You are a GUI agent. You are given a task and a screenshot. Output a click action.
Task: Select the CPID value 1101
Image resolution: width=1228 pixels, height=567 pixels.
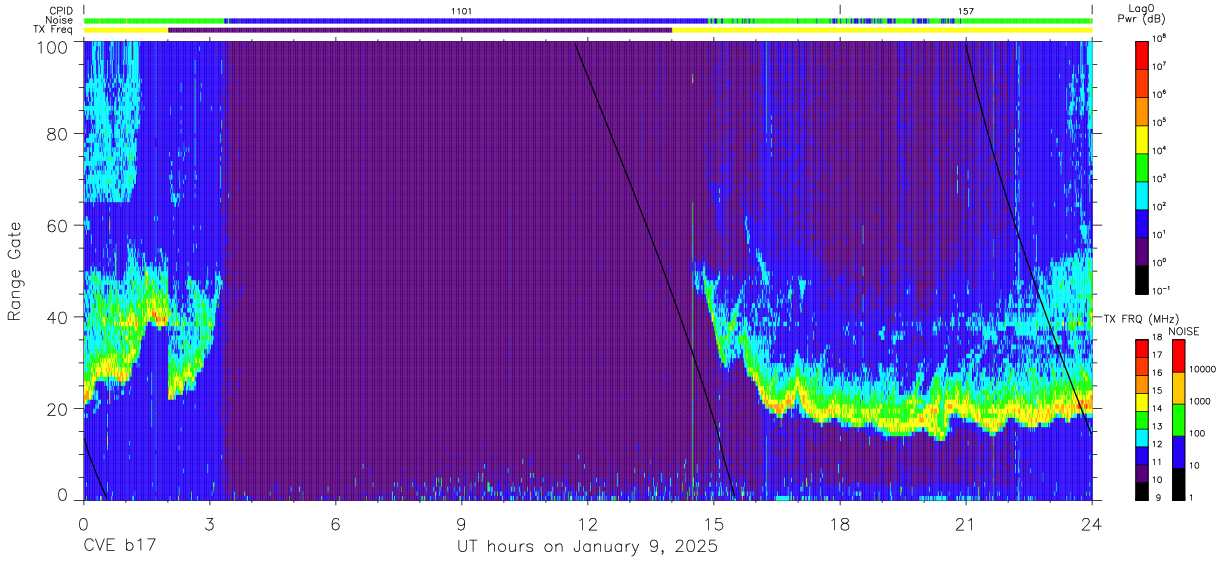[x=462, y=10]
